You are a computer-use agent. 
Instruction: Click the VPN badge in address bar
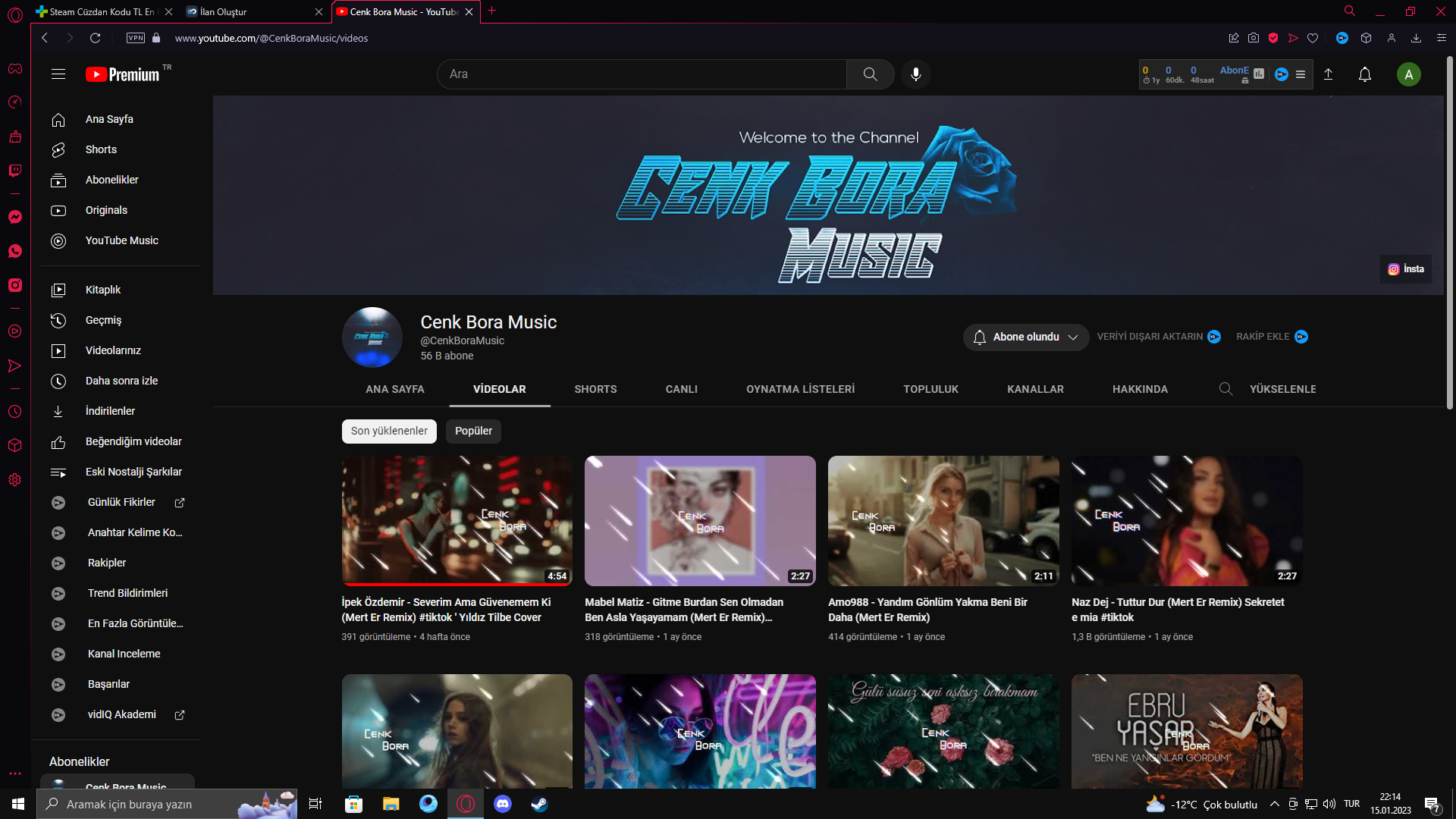[x=136, y=38]
